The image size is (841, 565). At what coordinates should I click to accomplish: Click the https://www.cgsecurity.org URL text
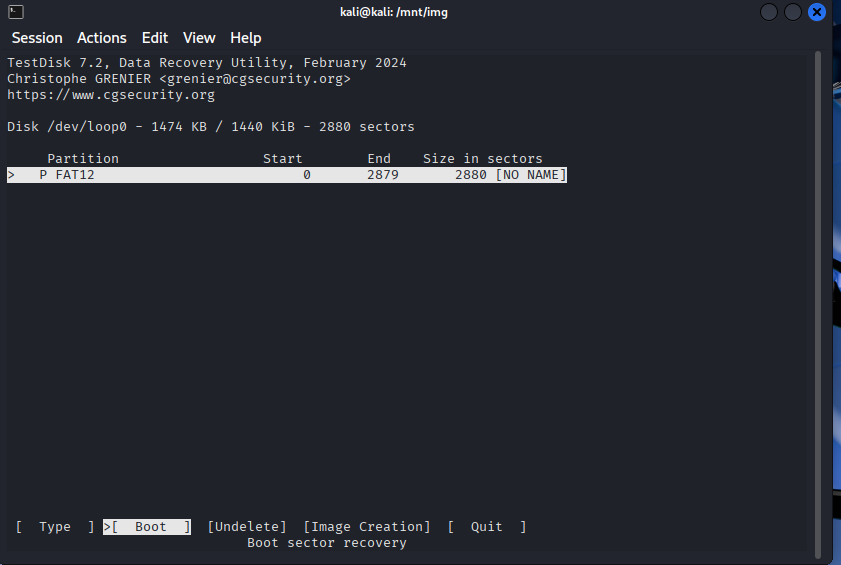tap(111, 95)
